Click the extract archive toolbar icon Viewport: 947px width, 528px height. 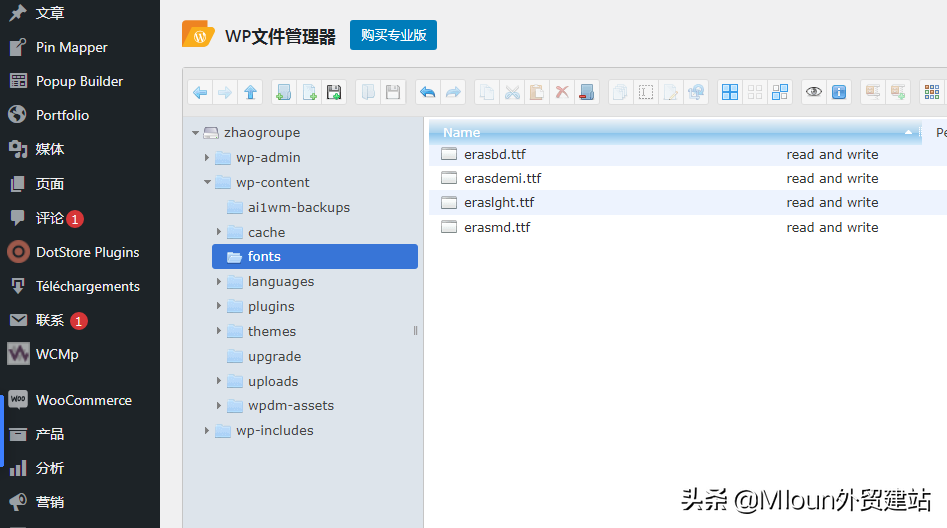[873, 92]
